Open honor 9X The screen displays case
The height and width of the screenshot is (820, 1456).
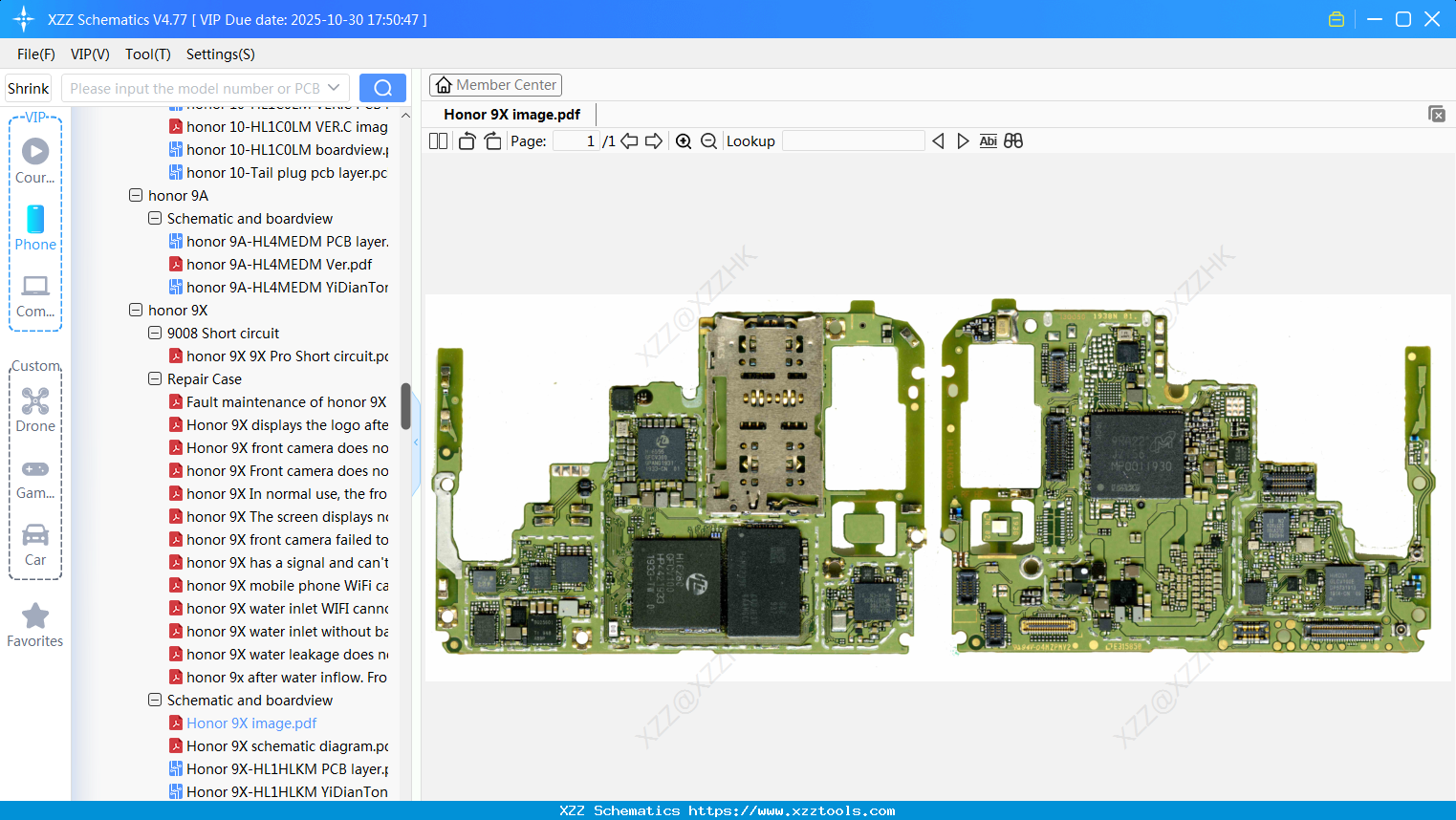(x=278, y=517)
